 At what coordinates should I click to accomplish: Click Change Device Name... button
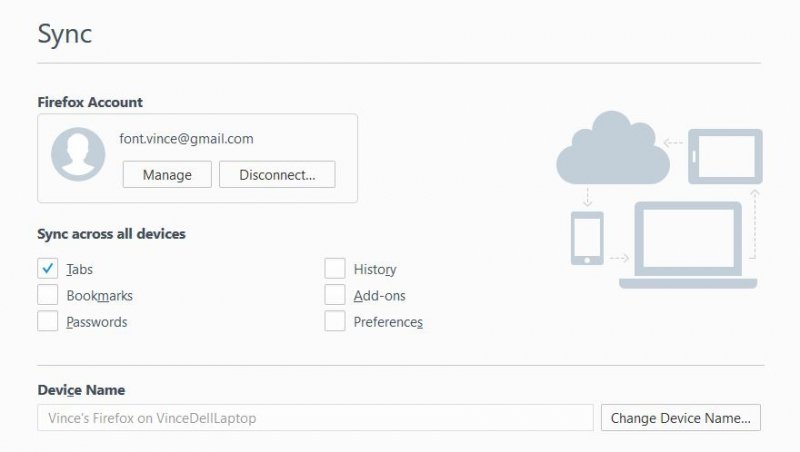pos(681,418)
